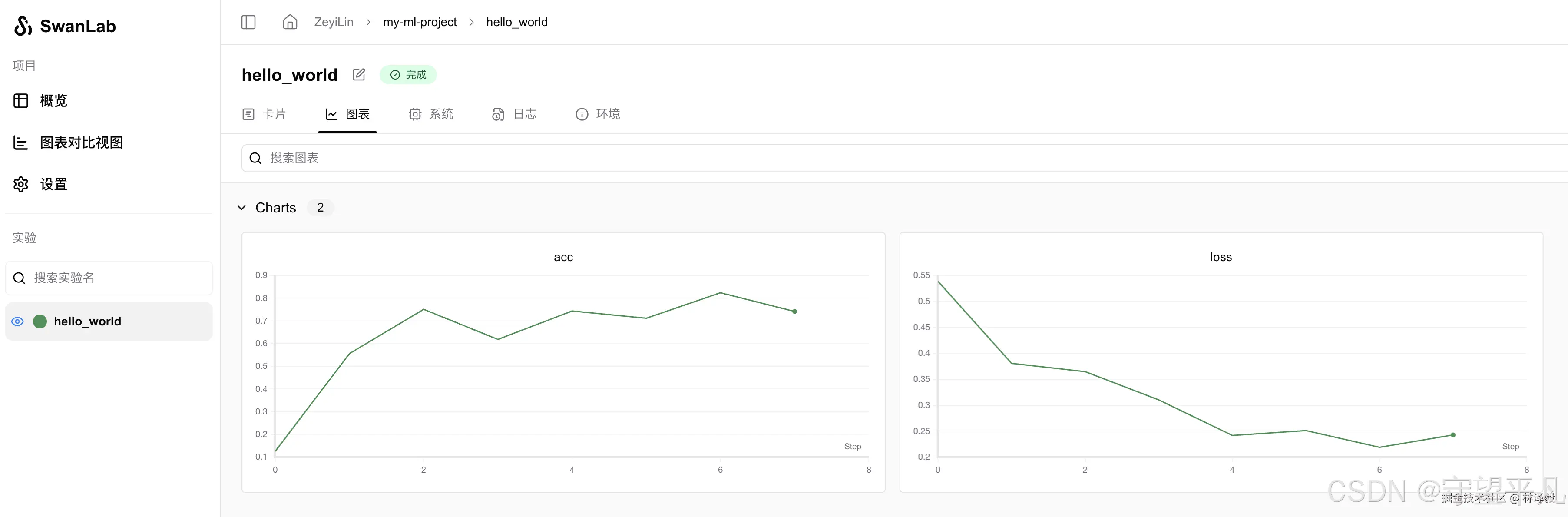Click the ZeyiLin breadcrumb link
1568x517 pixels.
tap(334, 23)
